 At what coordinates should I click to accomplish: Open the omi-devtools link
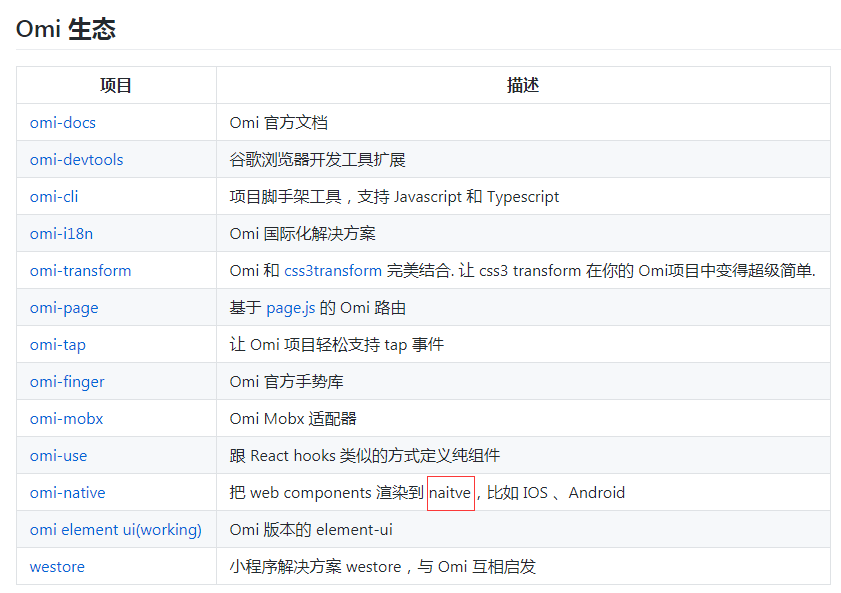click(x=77, y=160)
